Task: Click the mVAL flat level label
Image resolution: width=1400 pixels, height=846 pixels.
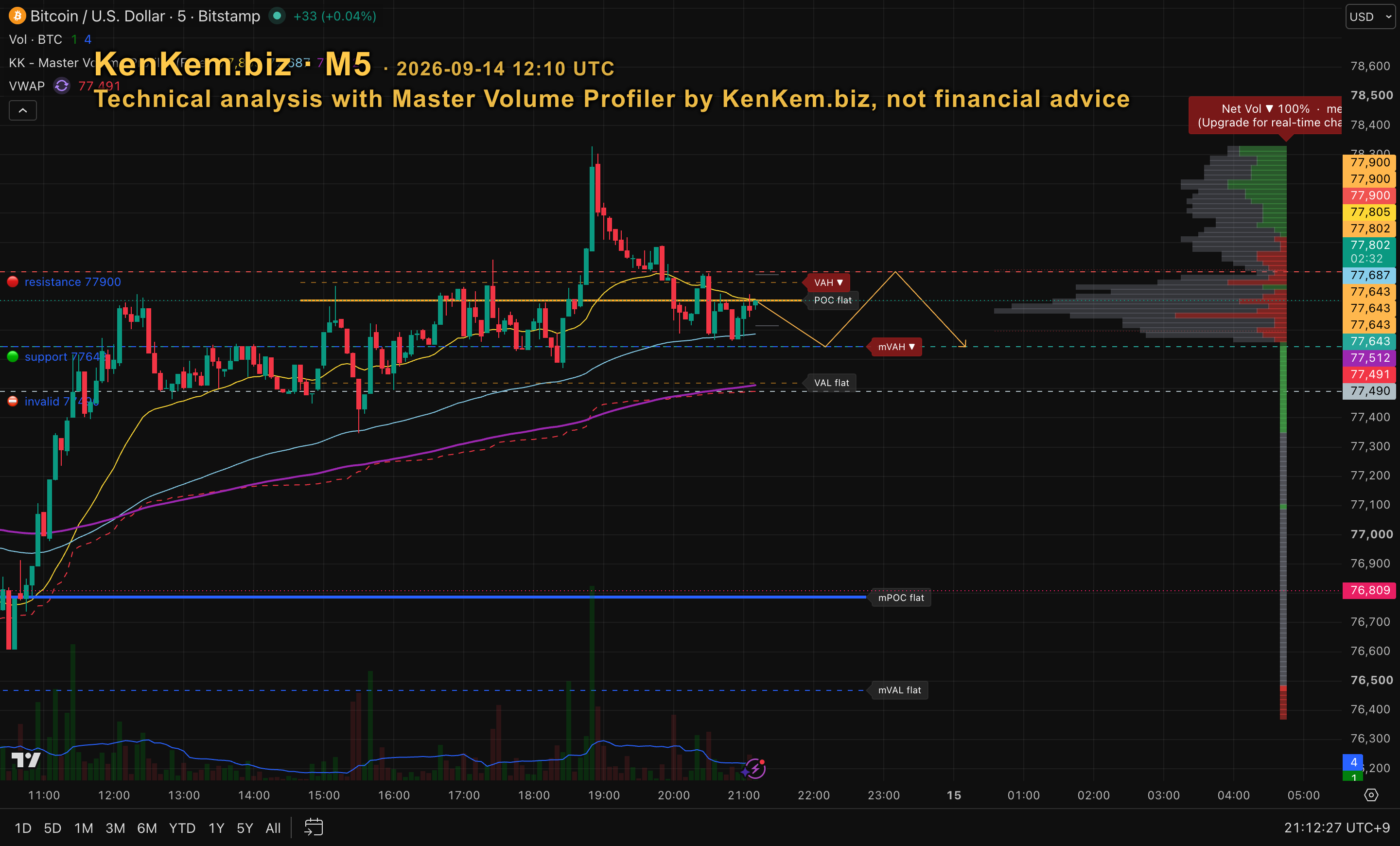Action: (899, 690)
